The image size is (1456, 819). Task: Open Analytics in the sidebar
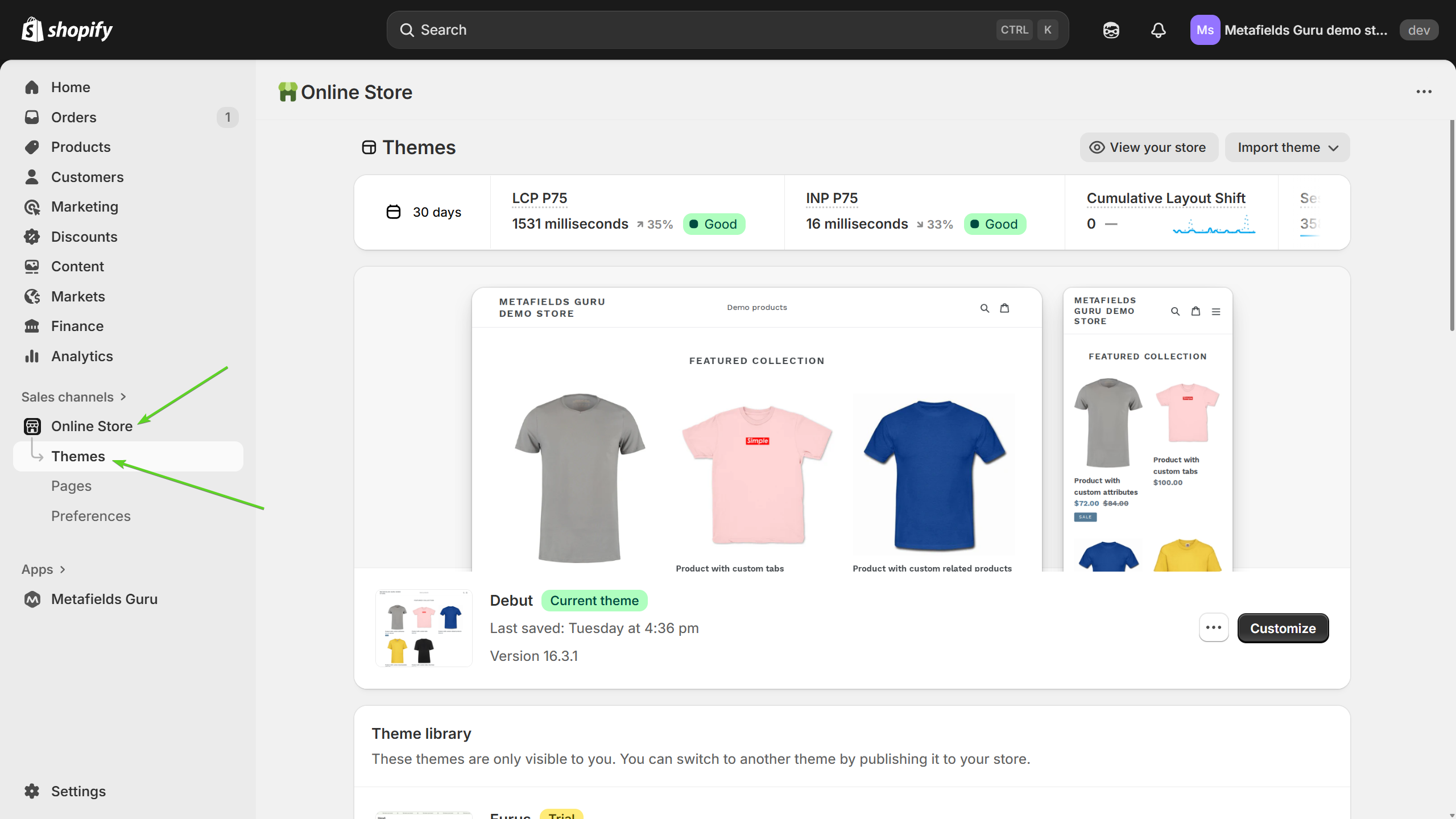(82, 356)
